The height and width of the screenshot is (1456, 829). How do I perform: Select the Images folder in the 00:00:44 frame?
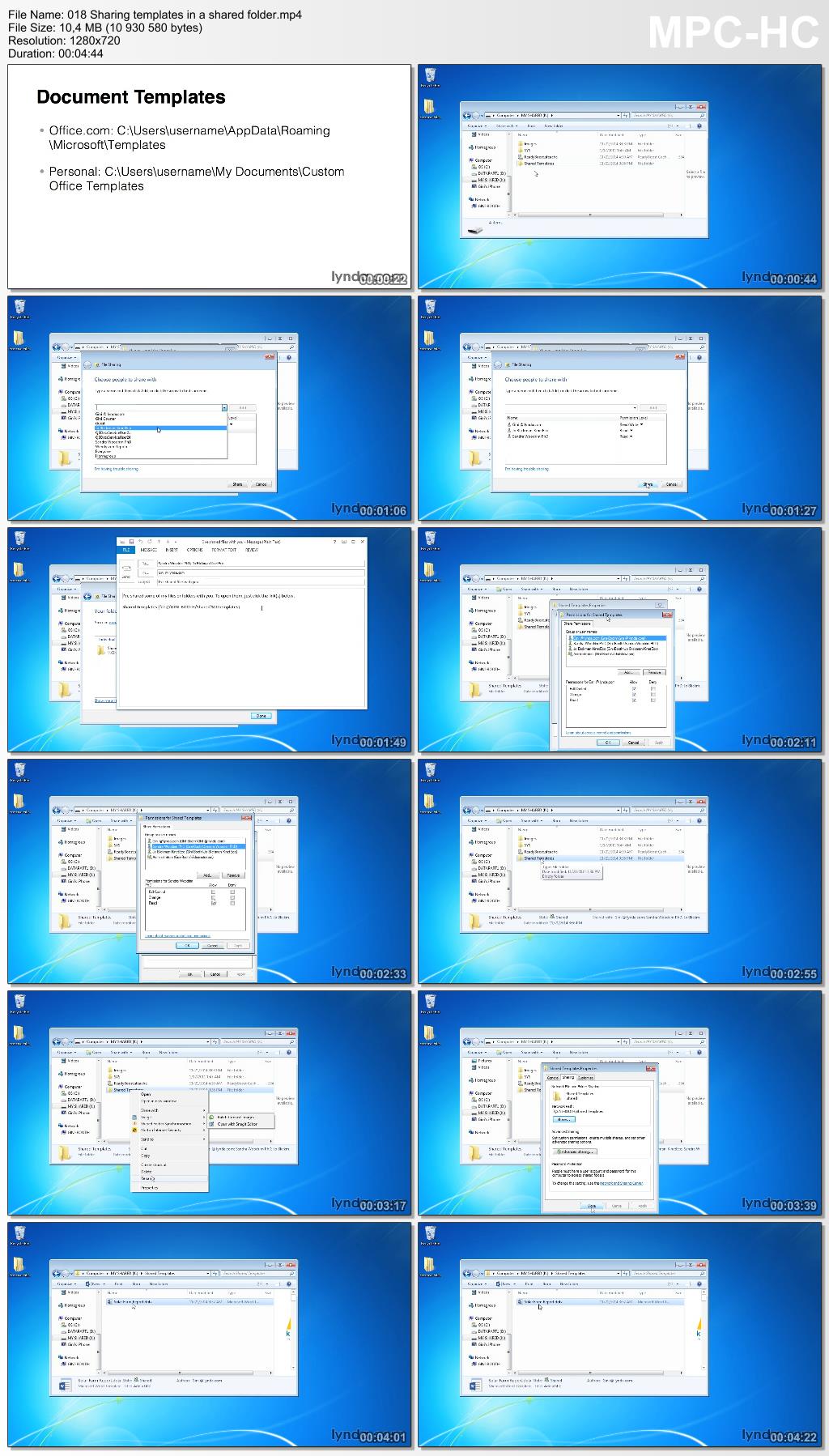click(x=528, y=144)
